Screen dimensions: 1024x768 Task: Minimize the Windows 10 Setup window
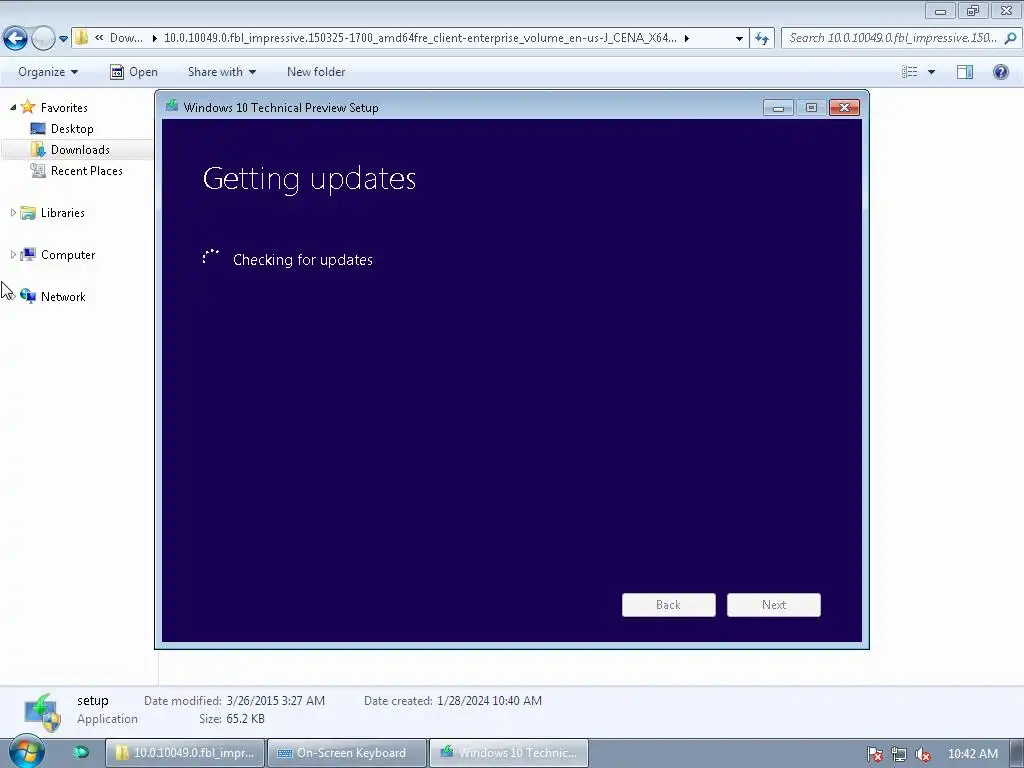pos(778,108)
